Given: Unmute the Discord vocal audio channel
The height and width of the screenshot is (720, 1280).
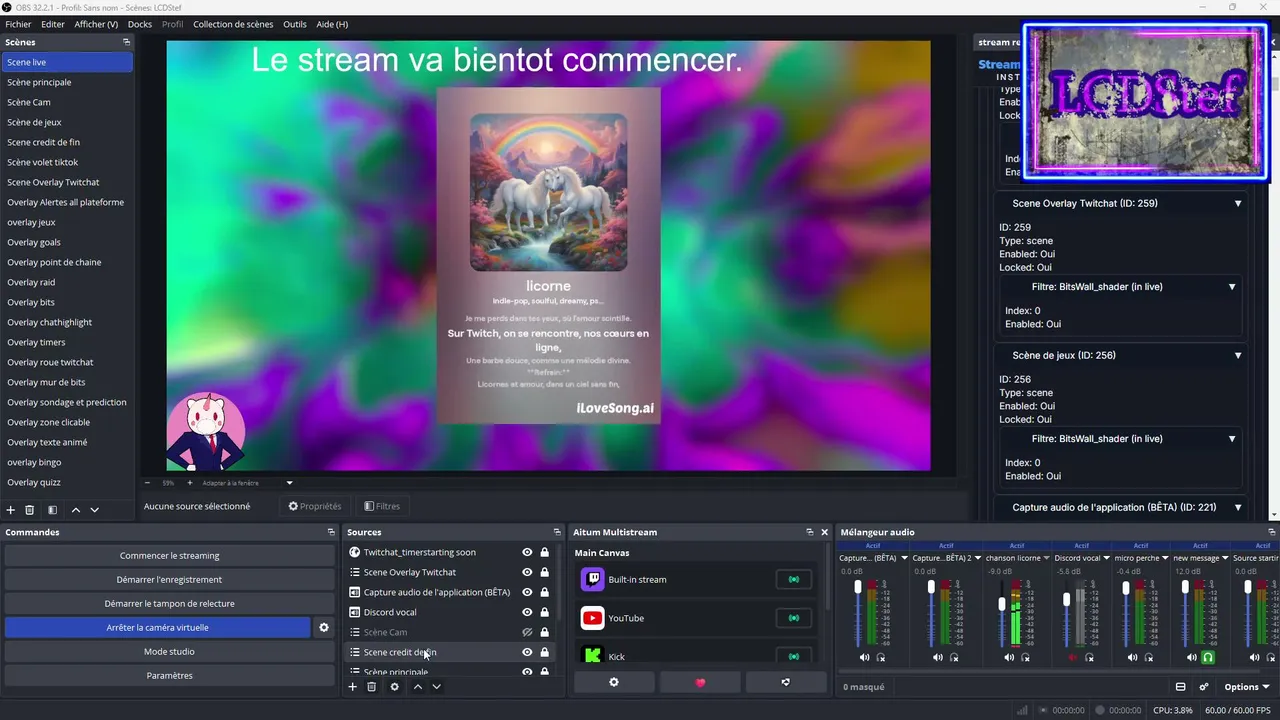Looking at the screenshot, I should click(1073, 657).
